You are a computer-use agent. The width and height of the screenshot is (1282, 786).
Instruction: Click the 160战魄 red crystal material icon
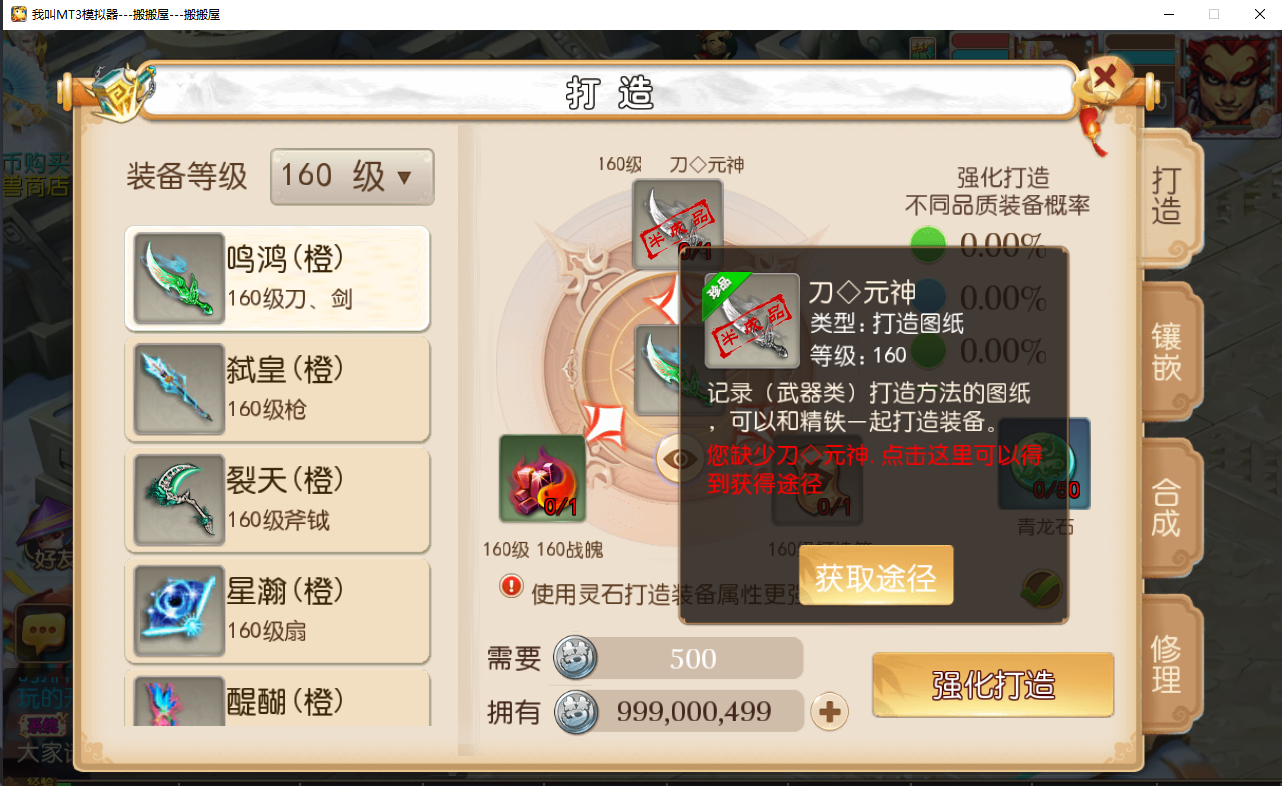(542, 479)
